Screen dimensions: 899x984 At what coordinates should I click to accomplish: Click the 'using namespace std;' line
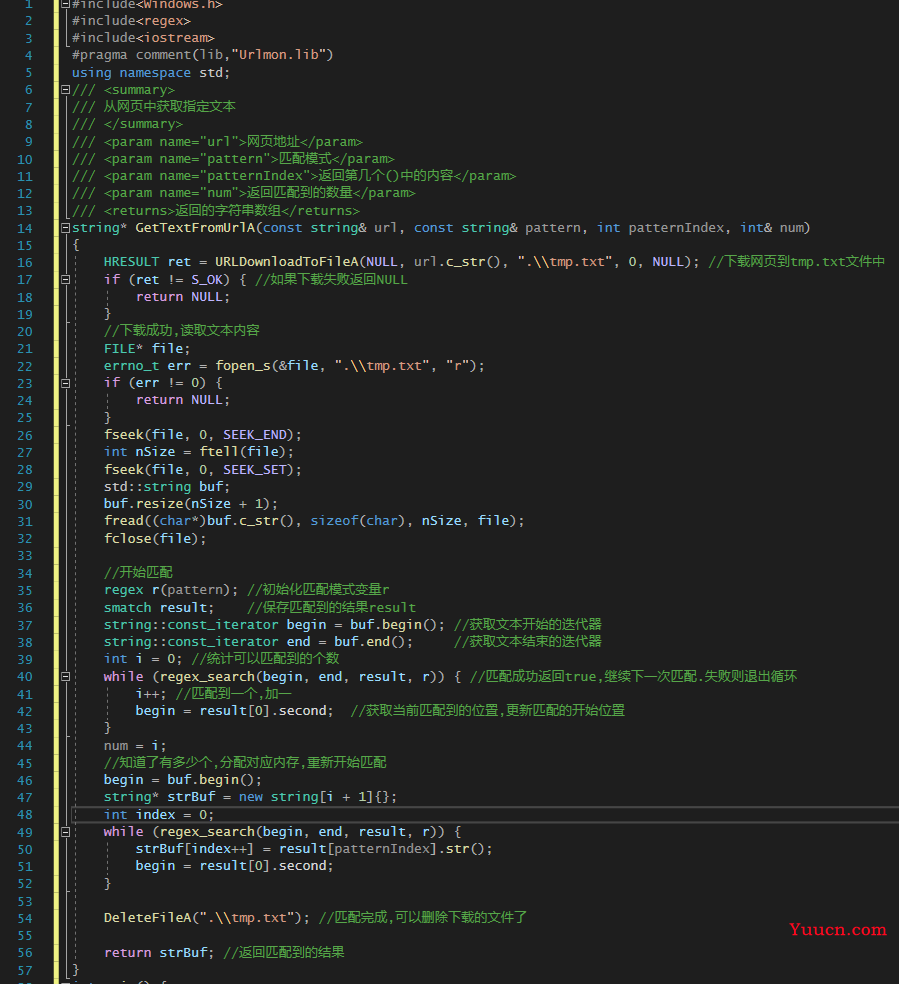coord(151,73)
